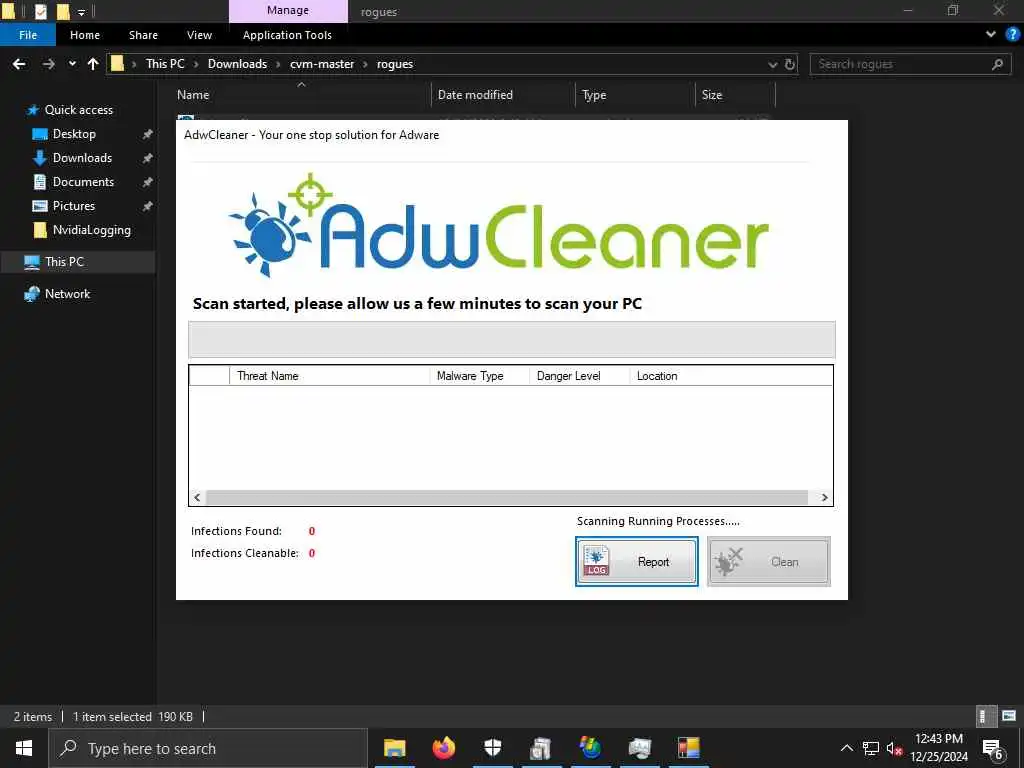The height and width of the screenshot is (768, 1024).
Task: Click the AdwCleaner scan progress bar
Action: (511, 340)
